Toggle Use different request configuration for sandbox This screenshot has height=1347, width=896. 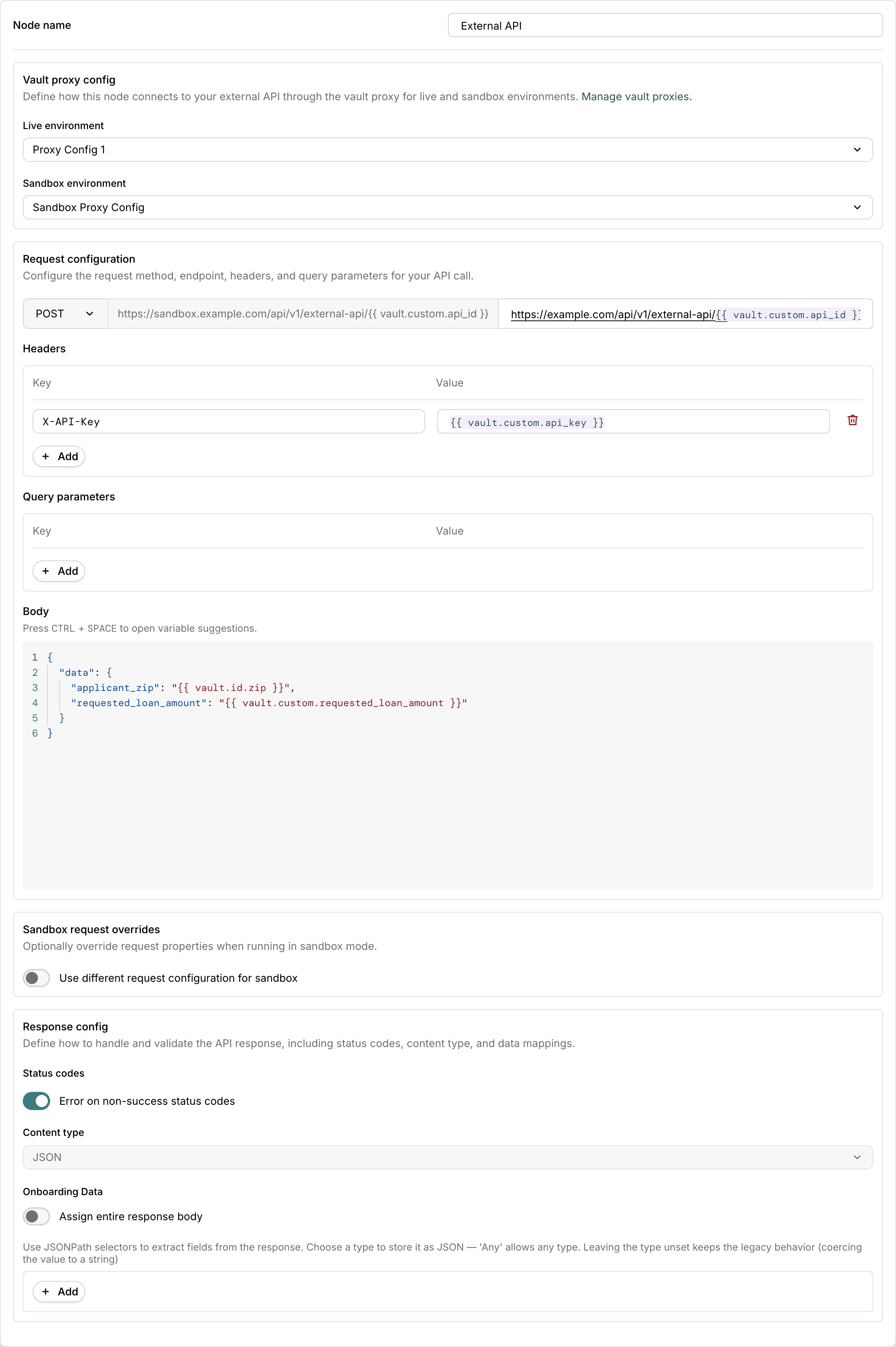(36, 977)
